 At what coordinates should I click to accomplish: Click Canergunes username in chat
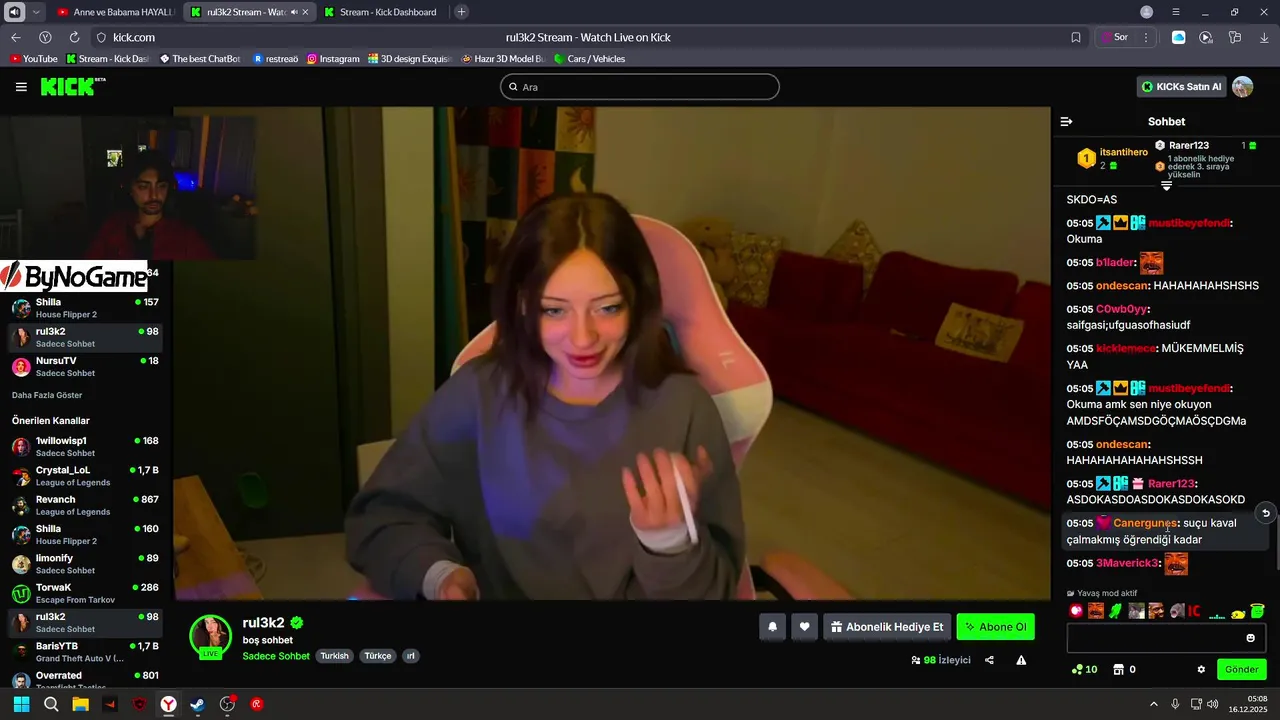click(1145, 523)
